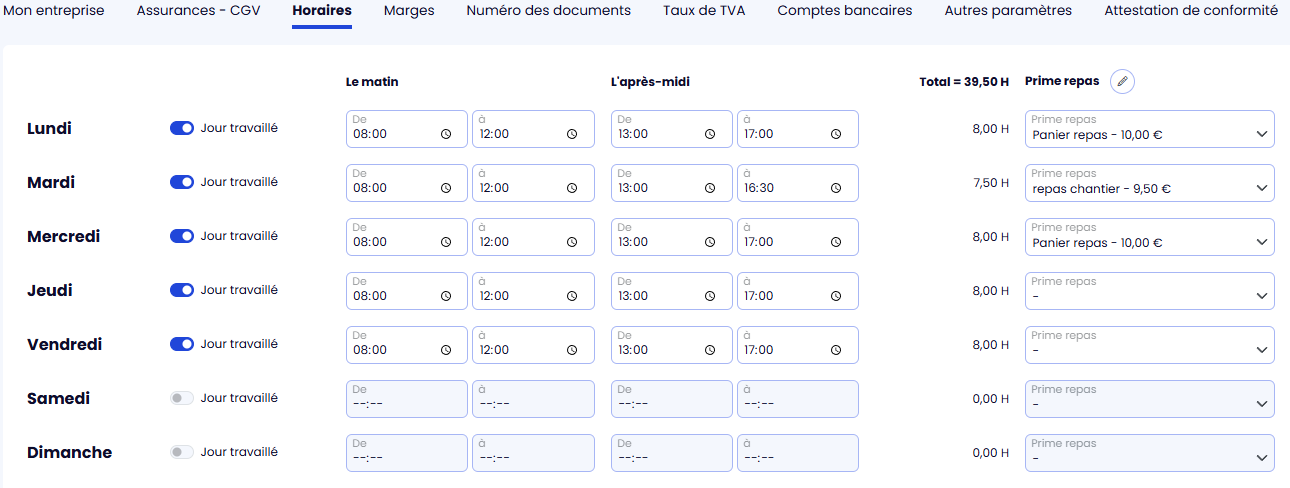1290x488 pixels.
Task: Open Attestation de conformité tab
Action: (1191, 11)
